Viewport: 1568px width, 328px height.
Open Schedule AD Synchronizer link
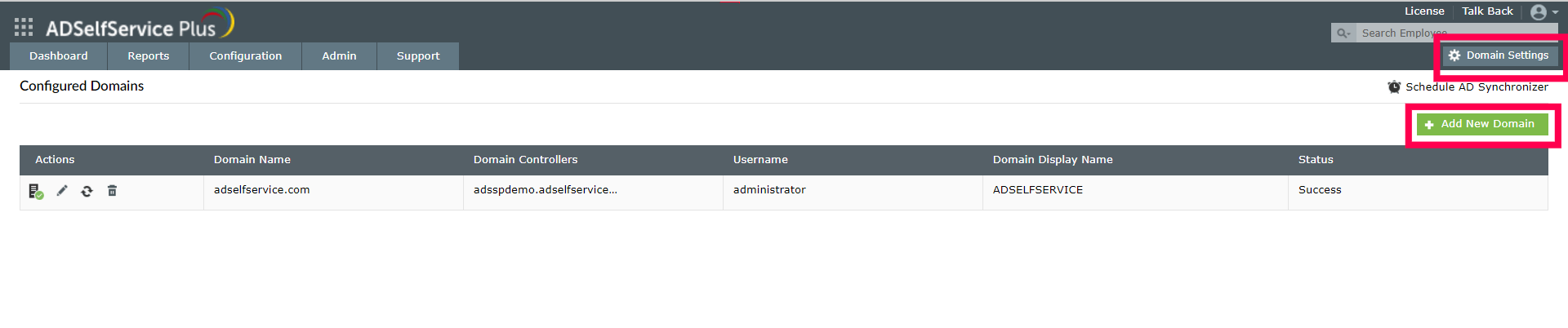[1477, 87]
